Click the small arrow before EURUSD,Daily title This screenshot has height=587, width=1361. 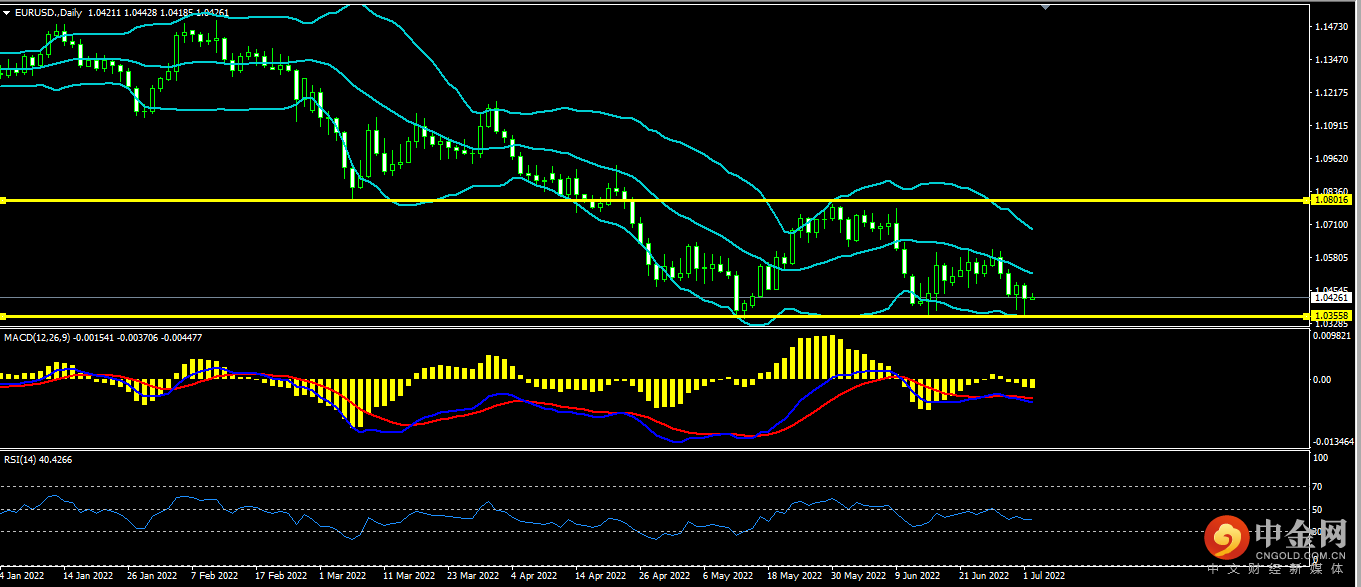tap(7, 12)
